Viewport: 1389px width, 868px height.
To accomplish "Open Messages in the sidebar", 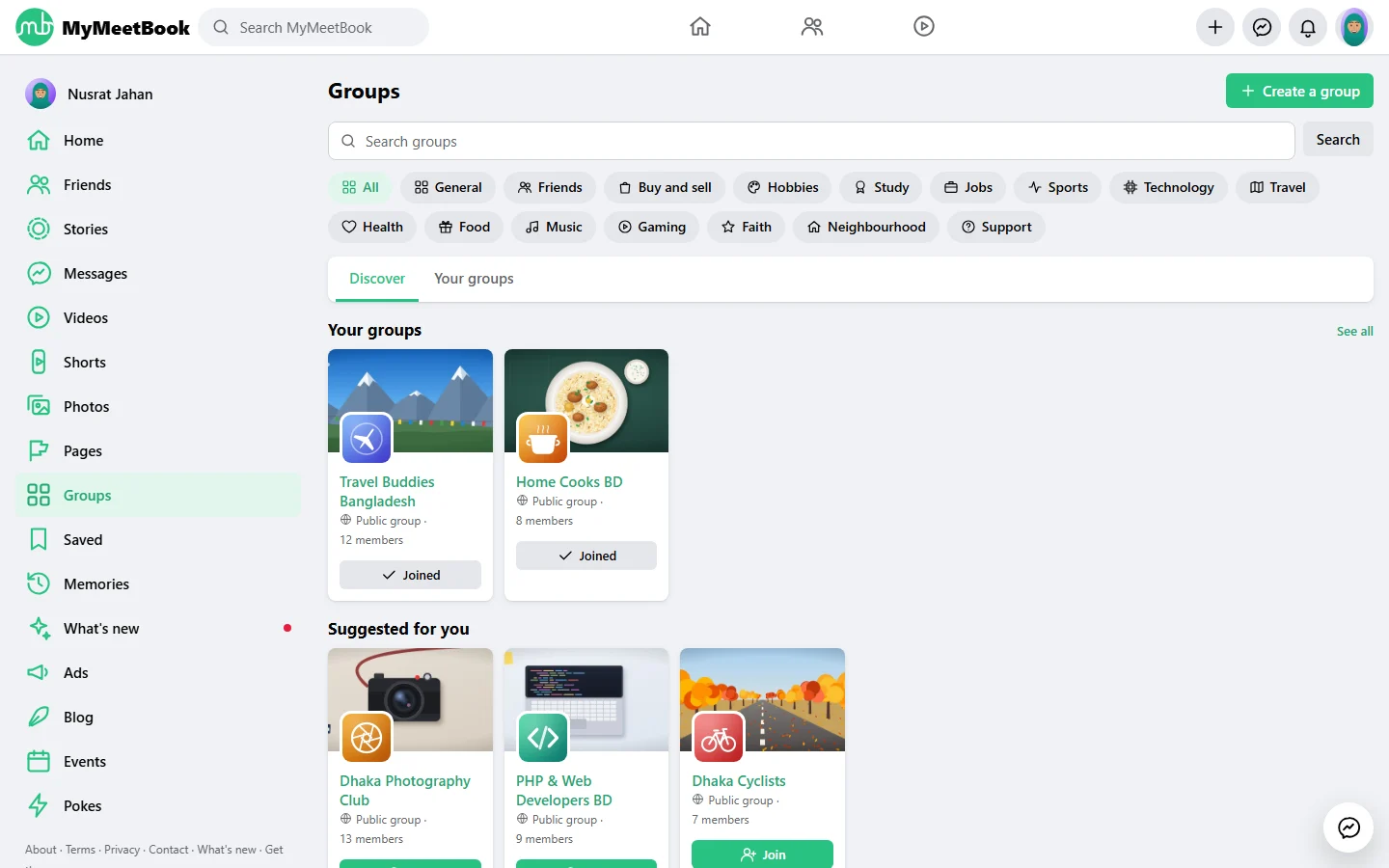I will click(x=158, y=274).
